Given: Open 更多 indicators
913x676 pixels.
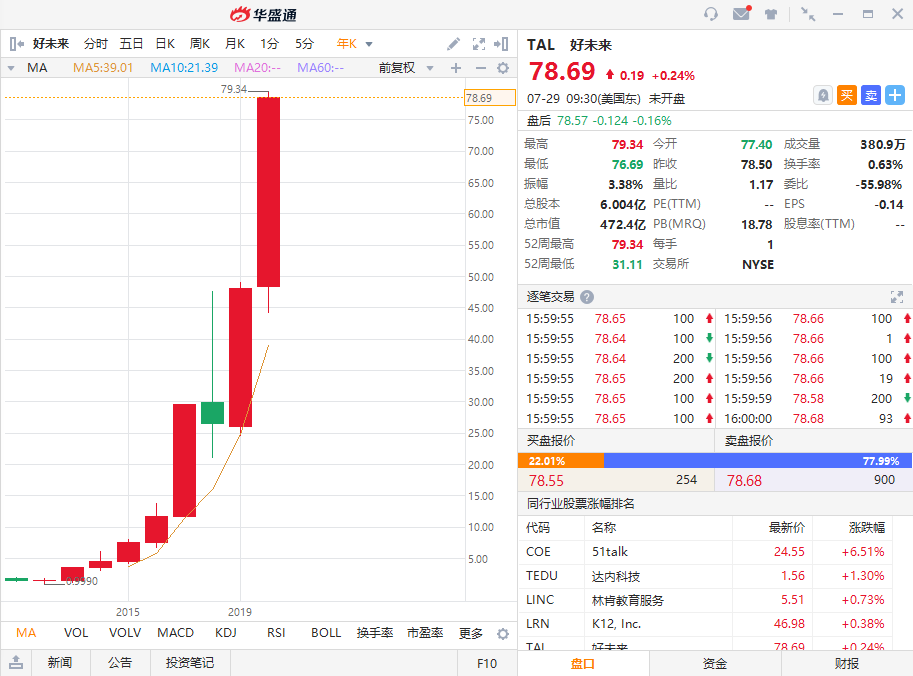Looking at the screenshot, I should tap(470, 633).
